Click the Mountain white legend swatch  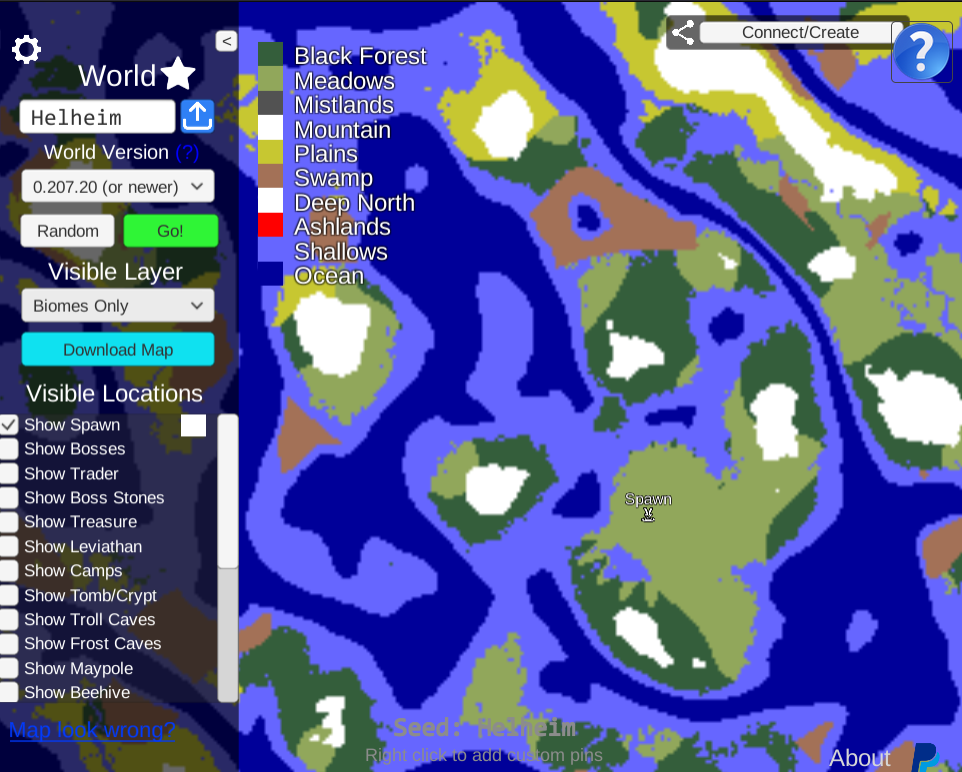pyautogui.click(x=270, y=128)
